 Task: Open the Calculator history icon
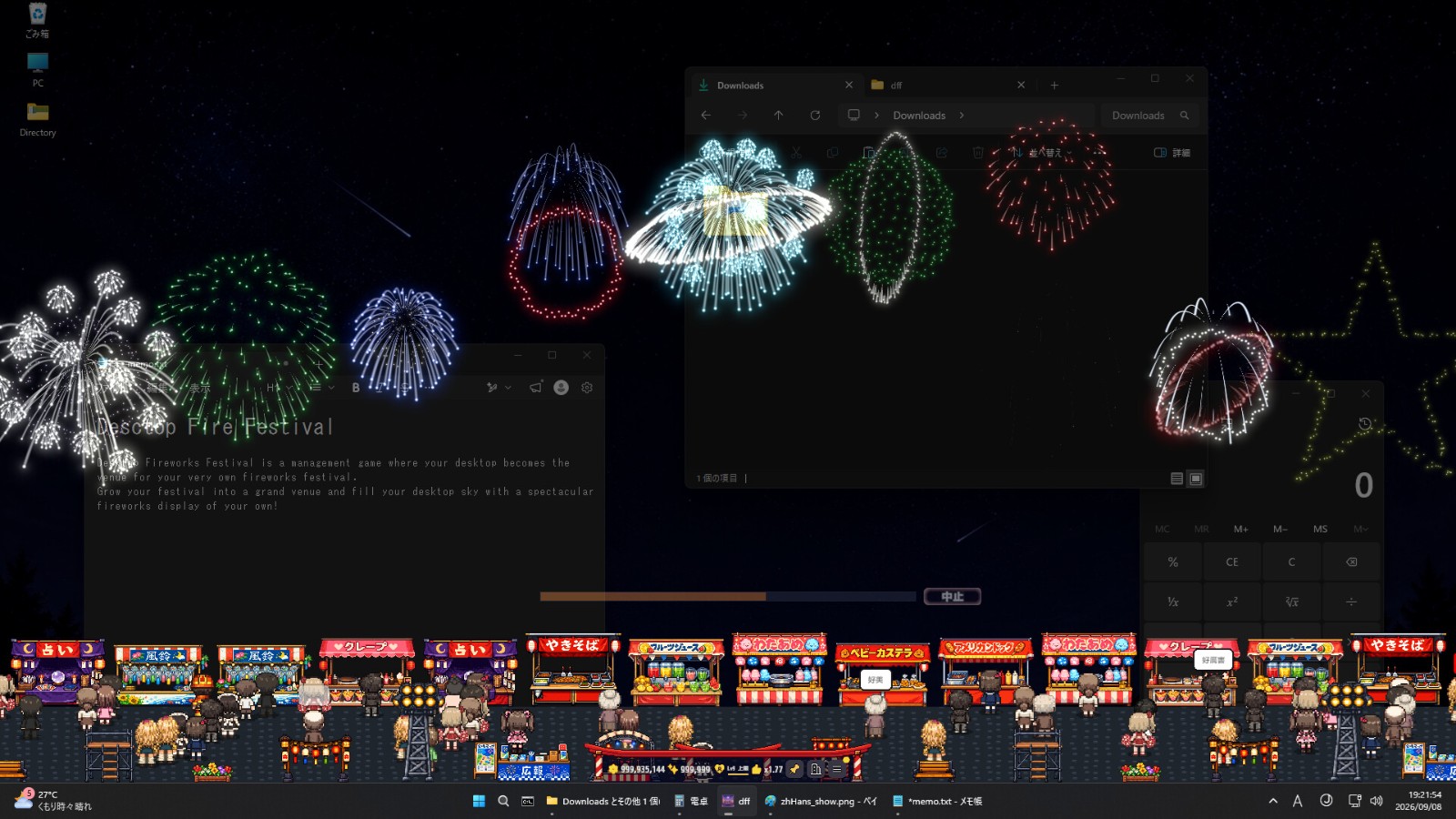(x=1364, y=423)
